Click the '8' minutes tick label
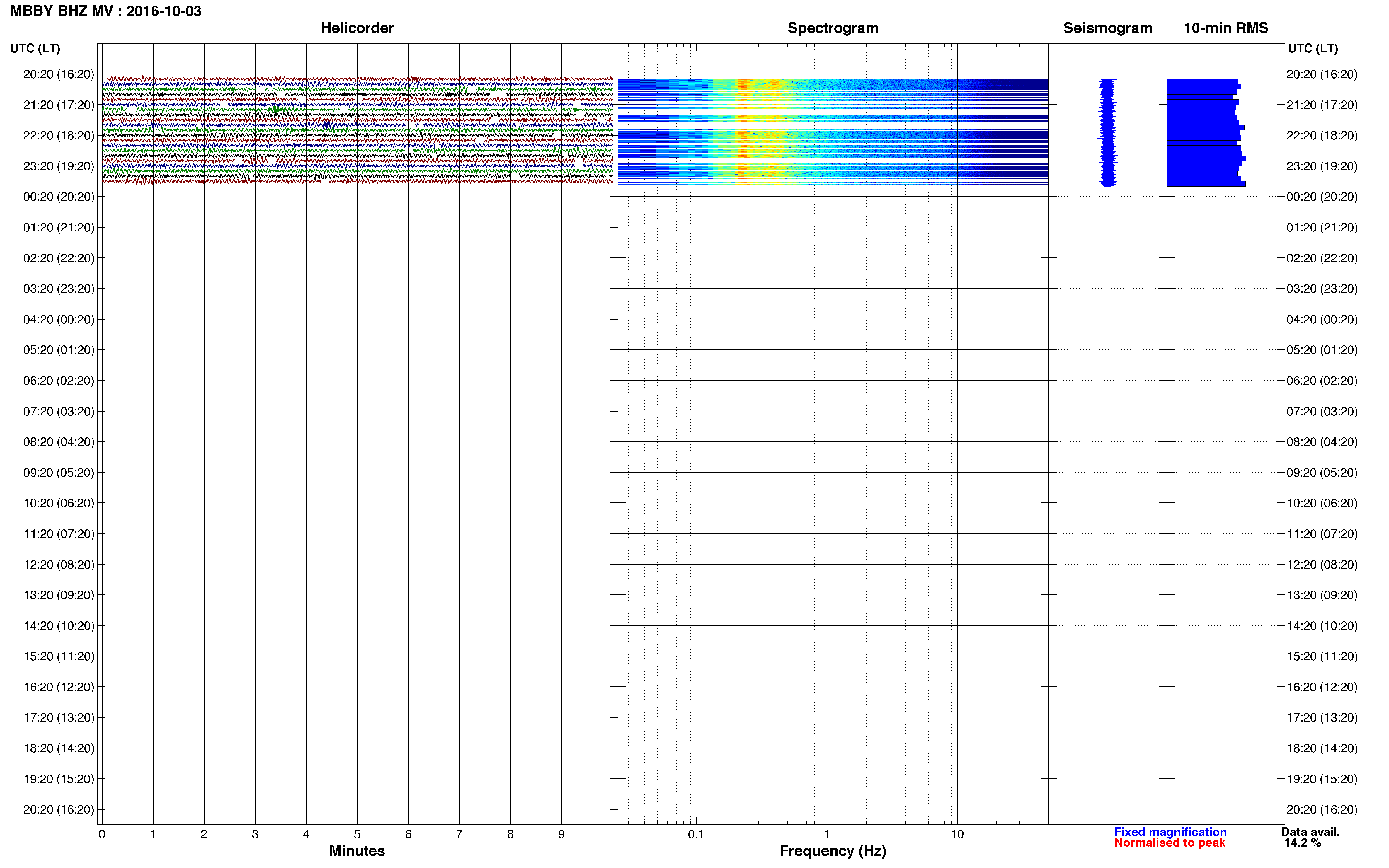The width and height of the screenshot is (1389, 868). pyautogui.click(x=510, y=834)
